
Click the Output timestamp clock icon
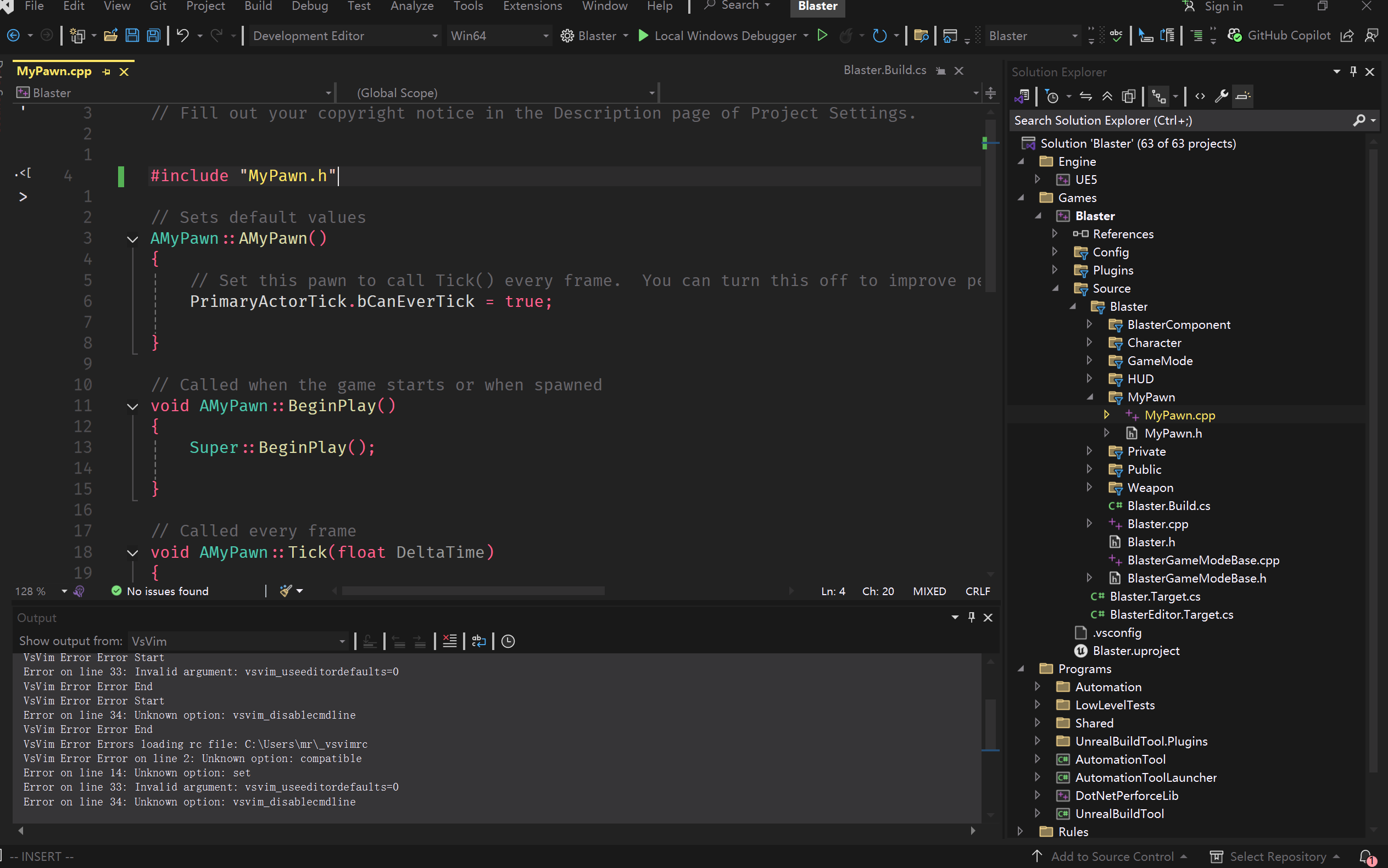coord(508,641)
